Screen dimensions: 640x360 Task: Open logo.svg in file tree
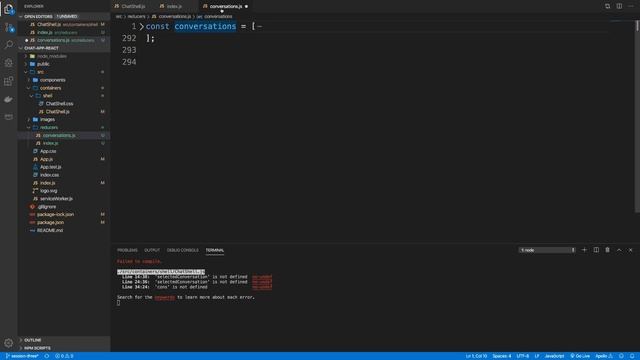tap(48, 191)
